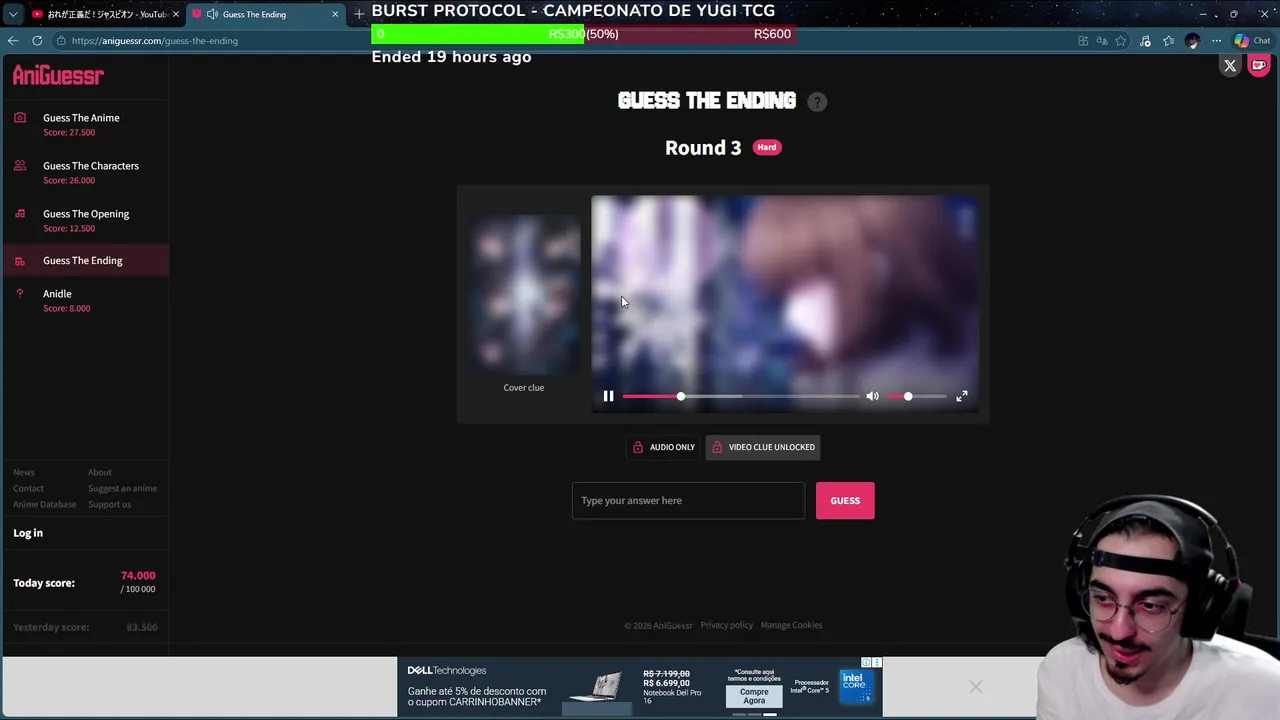Image resolution: width=1280 pixels, height=720 pixels.
Task: Open the About link
Action: click(x=100, y=473)
